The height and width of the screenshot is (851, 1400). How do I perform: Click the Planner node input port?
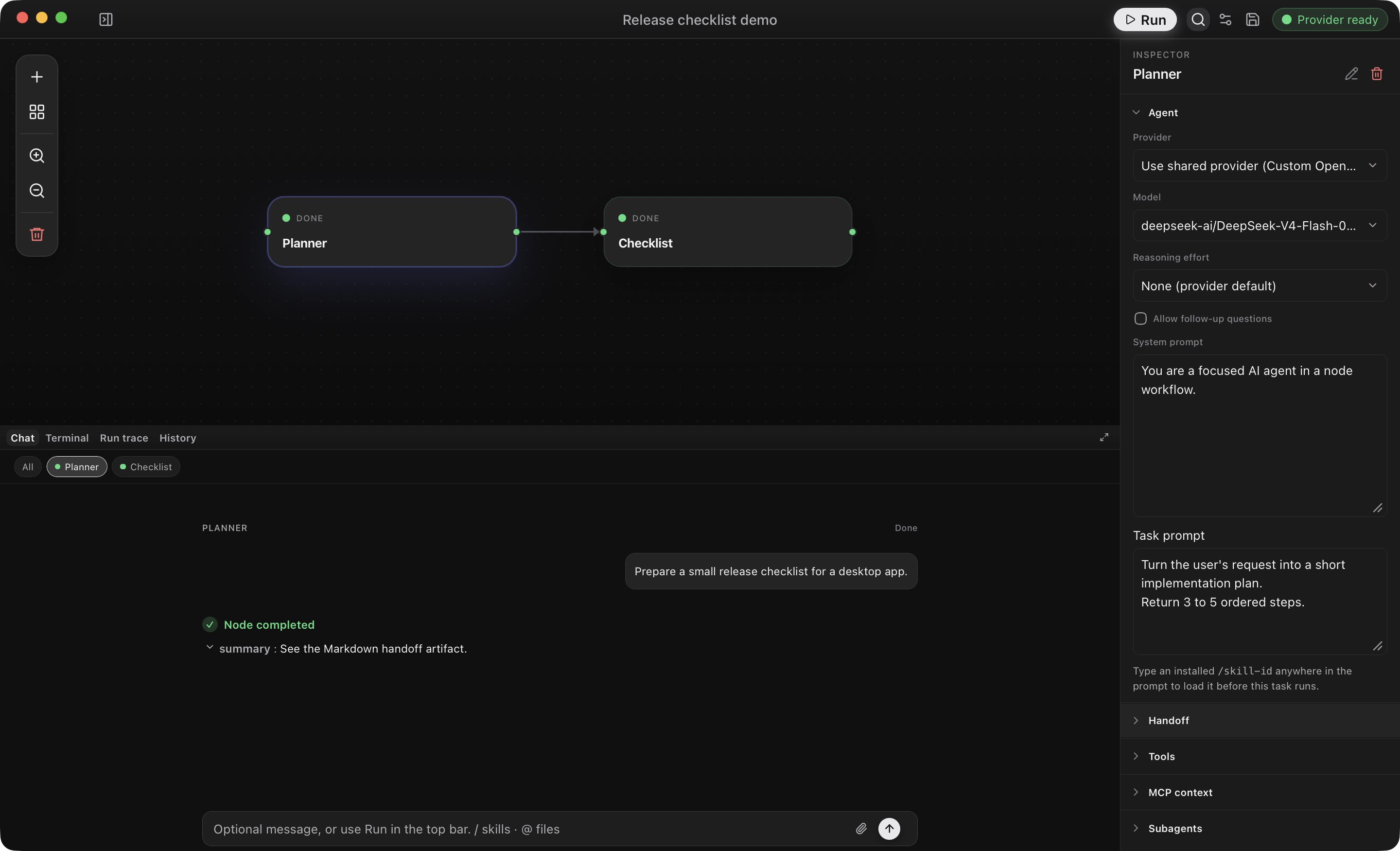[x=268, y=232]
